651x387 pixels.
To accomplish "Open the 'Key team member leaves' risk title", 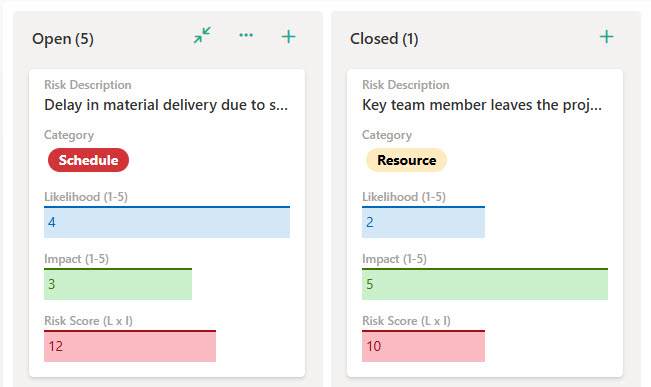I will [x=482, y=105].
